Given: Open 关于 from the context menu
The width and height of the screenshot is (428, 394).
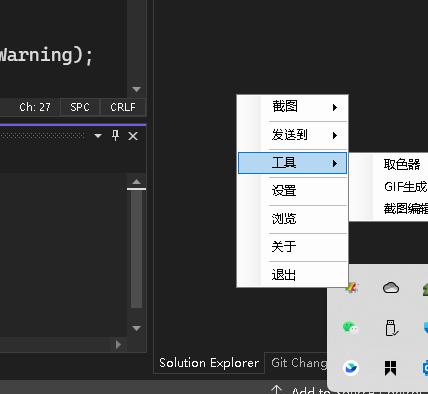Looking at the screenshot, I should (292, 247).
